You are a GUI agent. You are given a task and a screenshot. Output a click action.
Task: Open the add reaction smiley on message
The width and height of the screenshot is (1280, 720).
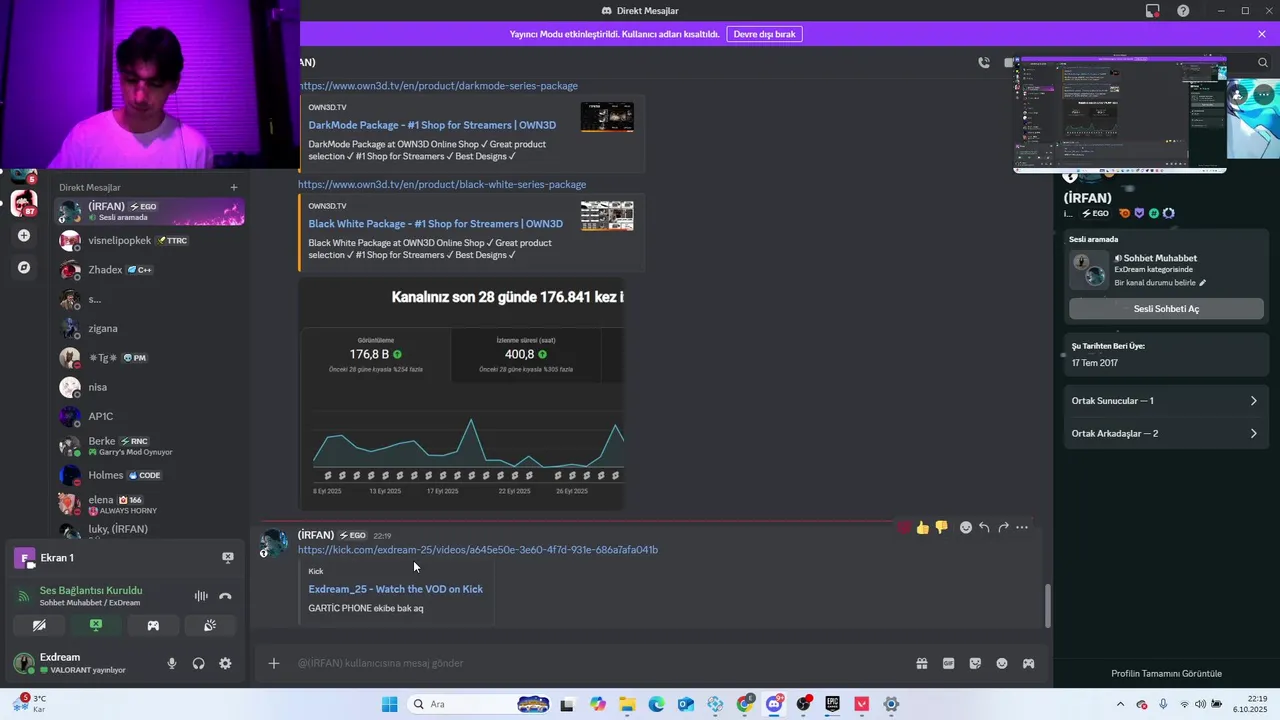coord(966,527)
